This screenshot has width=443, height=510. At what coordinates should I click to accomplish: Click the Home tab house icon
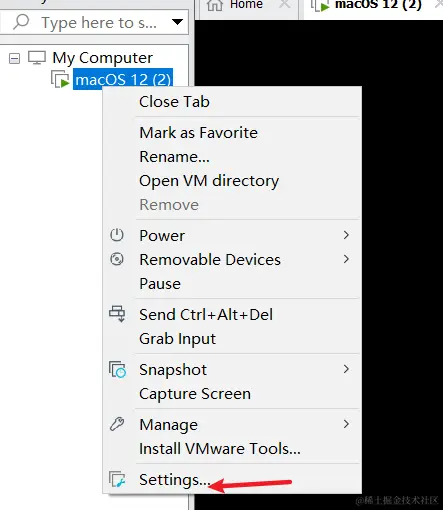pos(215,5)
